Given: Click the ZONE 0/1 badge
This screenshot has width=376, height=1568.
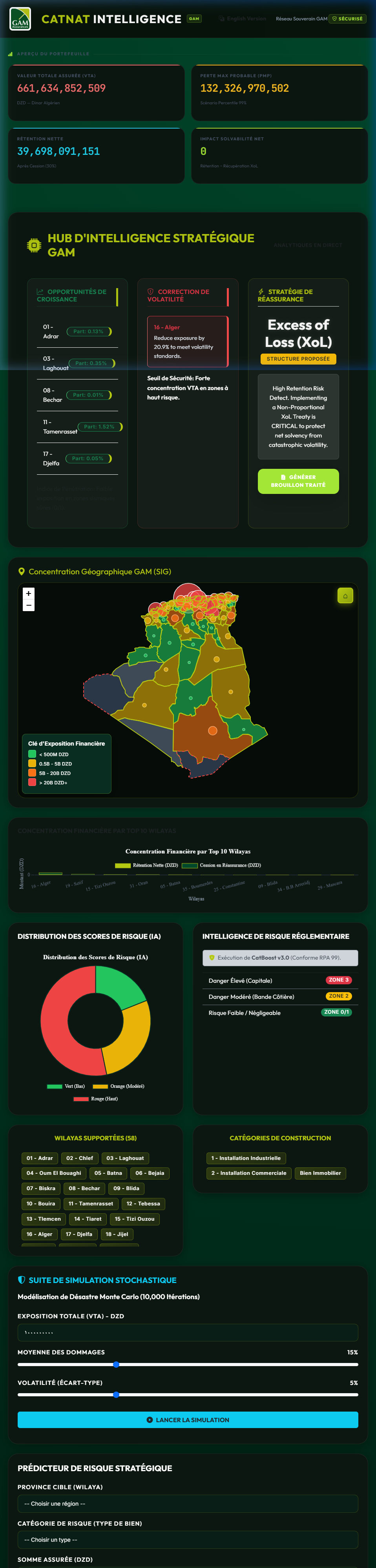Looking at the screenshot, I should pos(336,1012).
